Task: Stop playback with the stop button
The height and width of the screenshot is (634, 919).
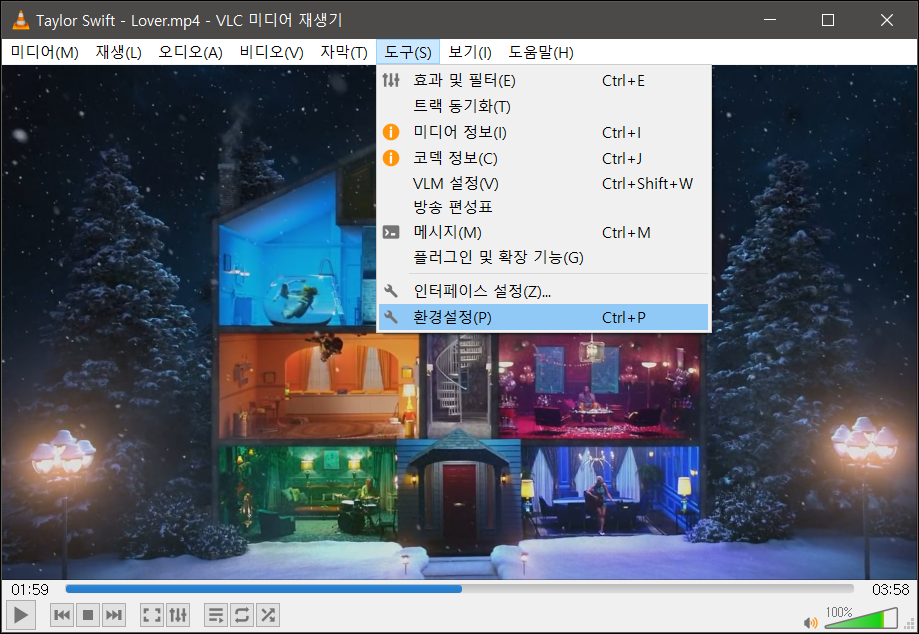Action: (88, 615)
